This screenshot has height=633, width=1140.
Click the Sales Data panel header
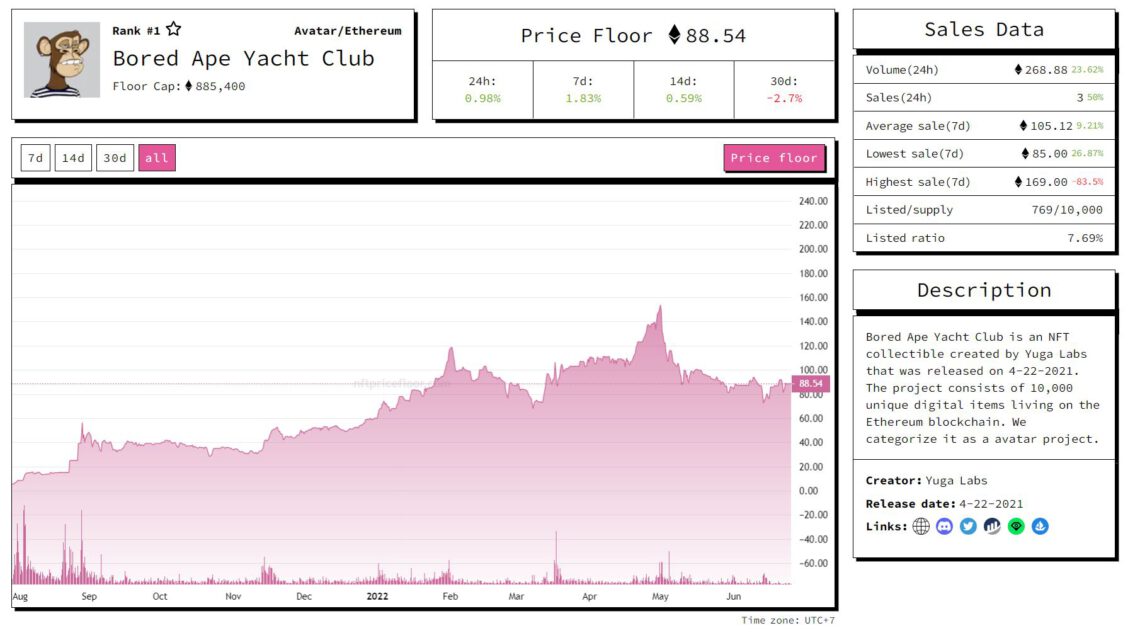983,30
